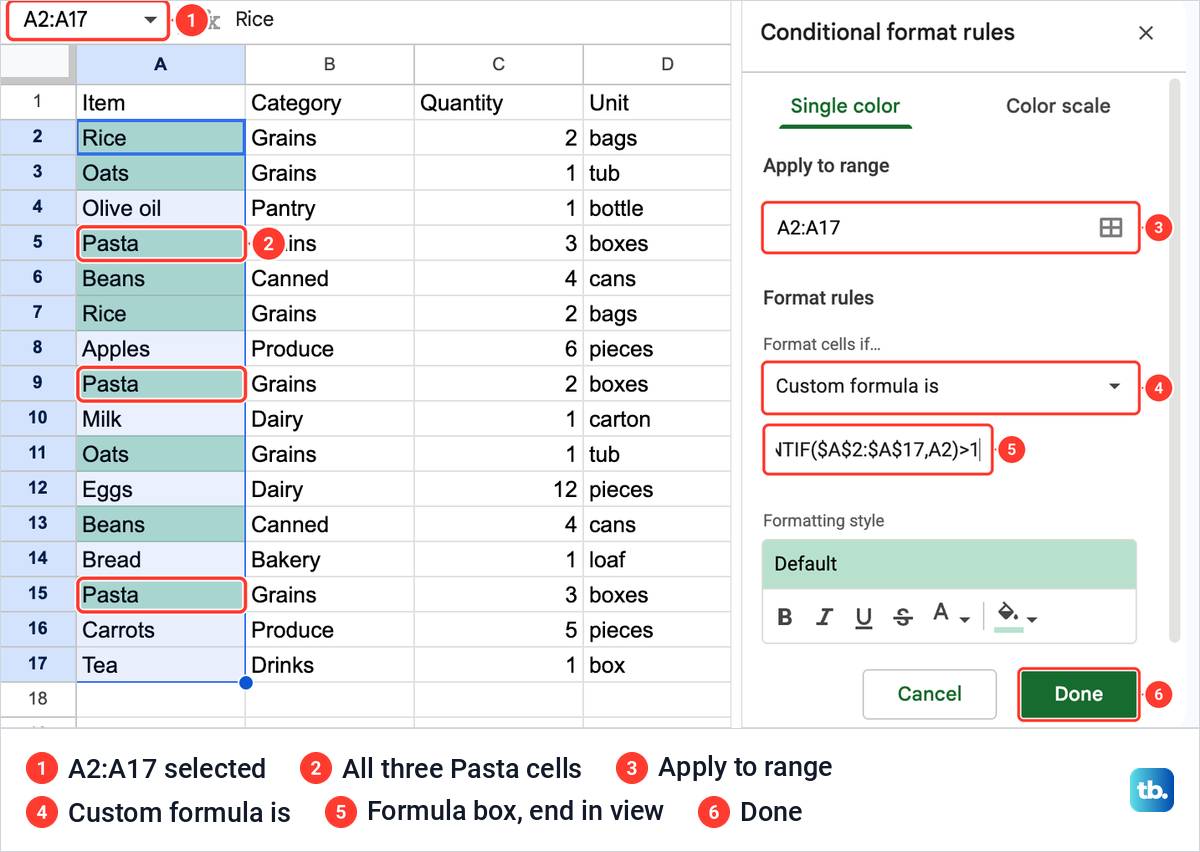
Task: Click the select data range grid icon
Action: click(1111, 228)
